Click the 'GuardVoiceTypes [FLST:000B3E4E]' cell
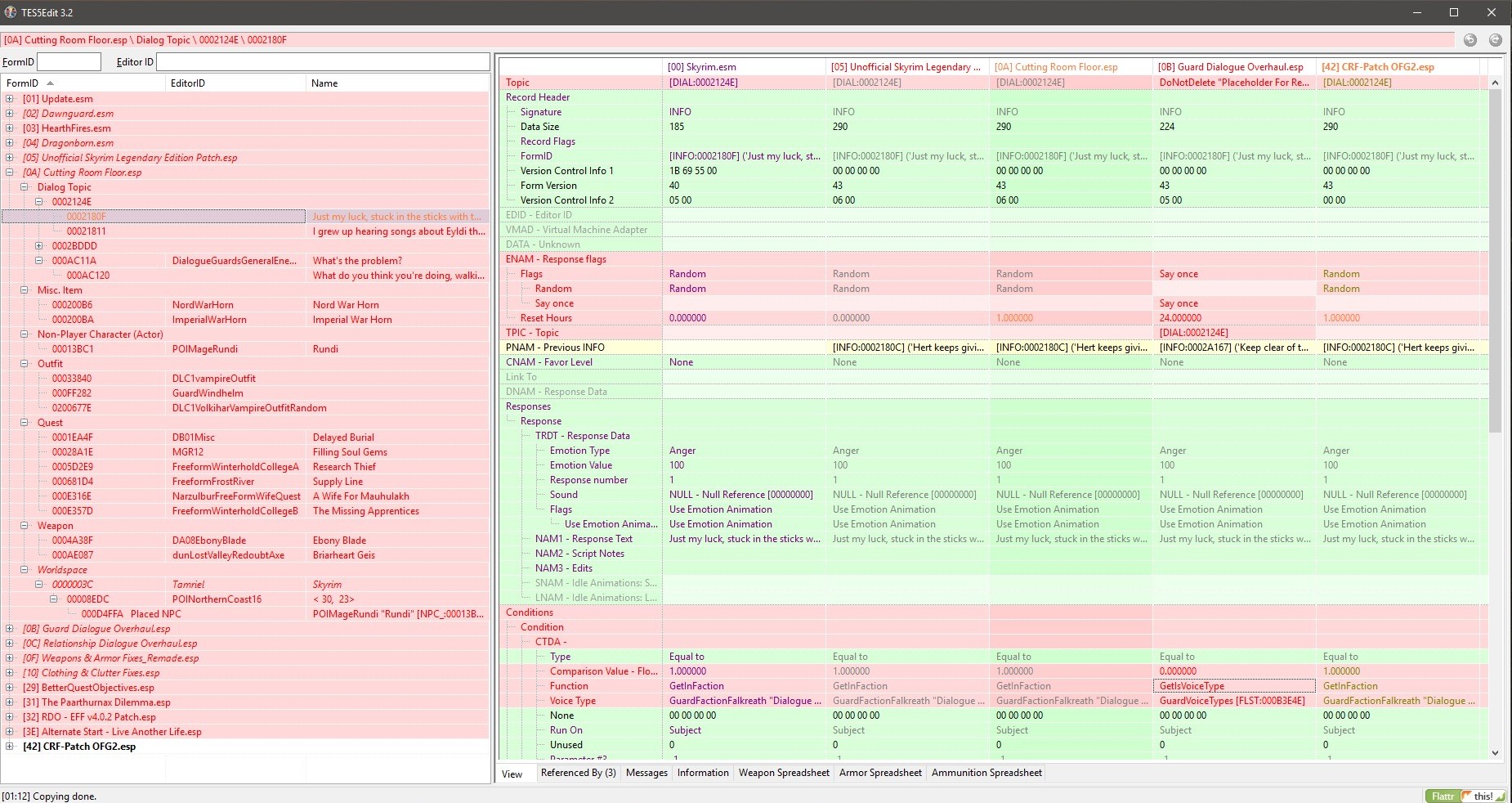The height and width of the screenshot is (803, 1512). pyautogui.click(x=1234, y=701)
